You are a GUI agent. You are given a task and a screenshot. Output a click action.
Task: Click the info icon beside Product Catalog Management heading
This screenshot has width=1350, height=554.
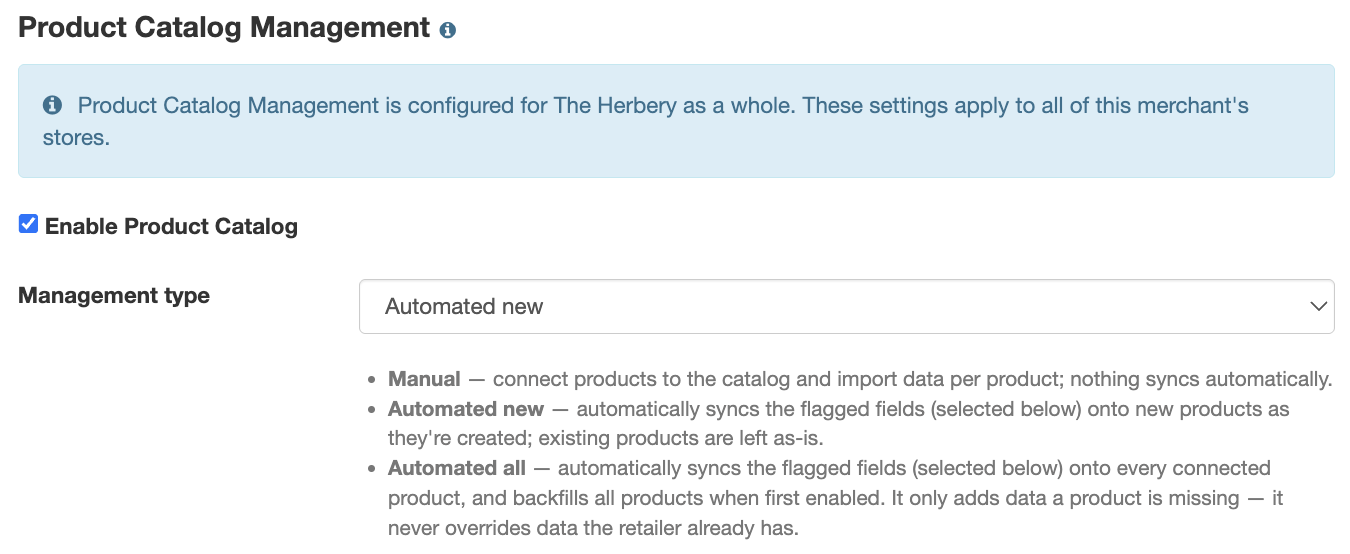(x=448, y=30)
